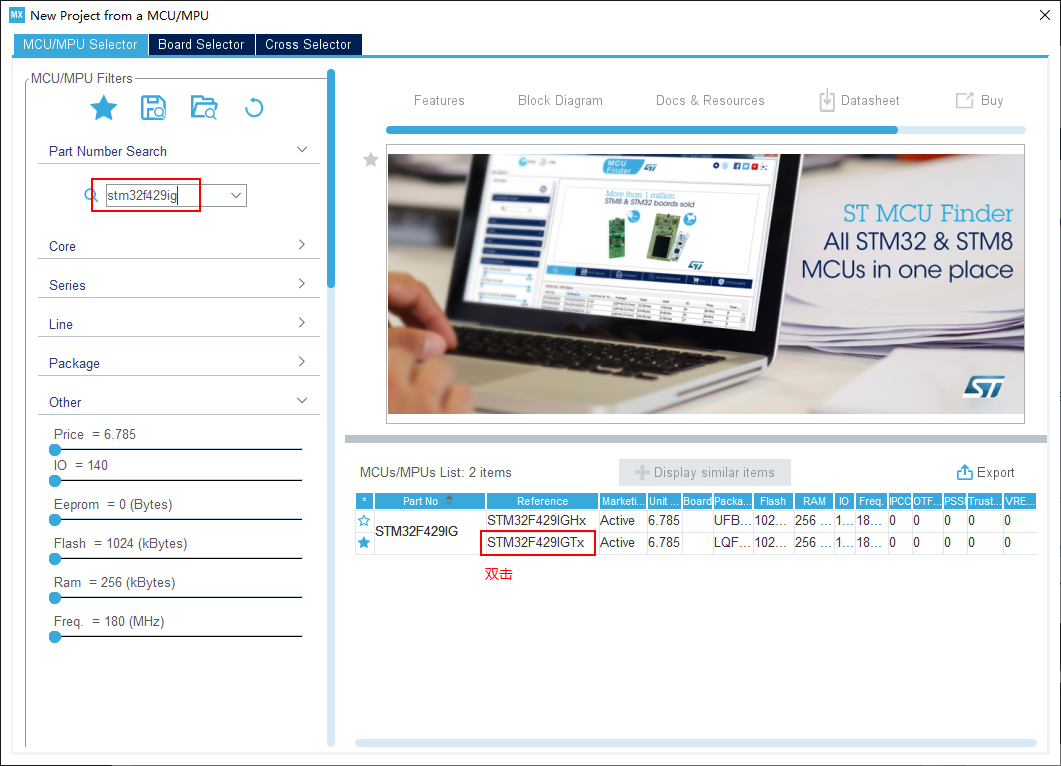
Task: Sort by the RAM column header
Action: click(814, 501)
